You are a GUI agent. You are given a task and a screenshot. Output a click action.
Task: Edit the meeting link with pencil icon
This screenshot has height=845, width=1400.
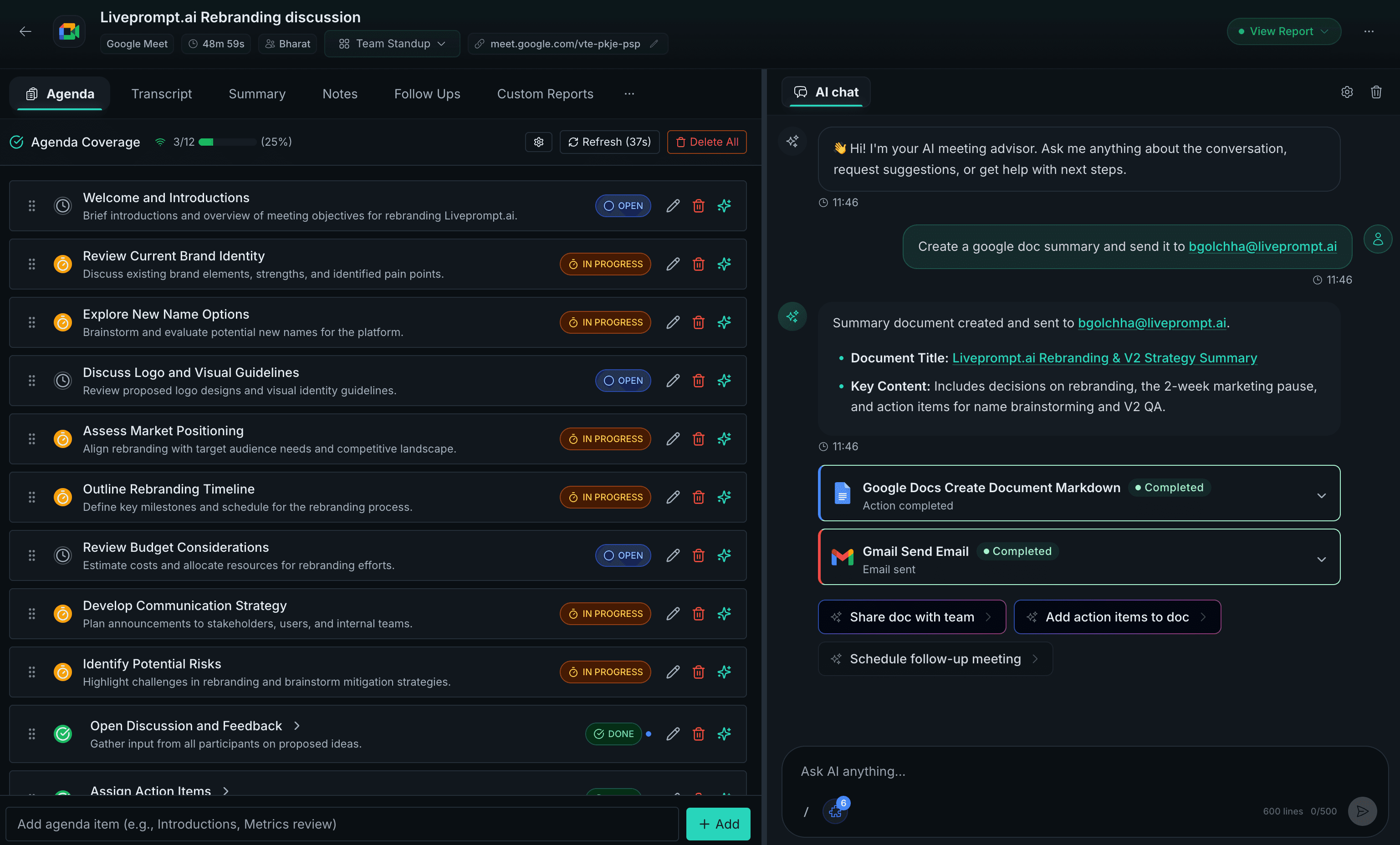click(654, 44)
